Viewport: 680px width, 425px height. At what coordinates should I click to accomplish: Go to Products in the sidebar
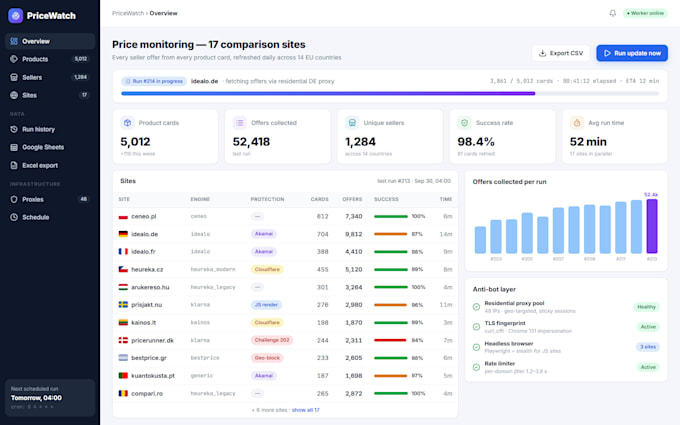tap(50, 59)
